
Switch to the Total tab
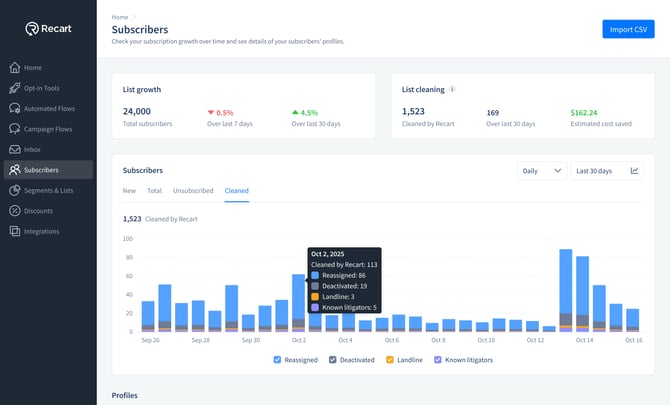pyautogui.click(x=155, y=190)
